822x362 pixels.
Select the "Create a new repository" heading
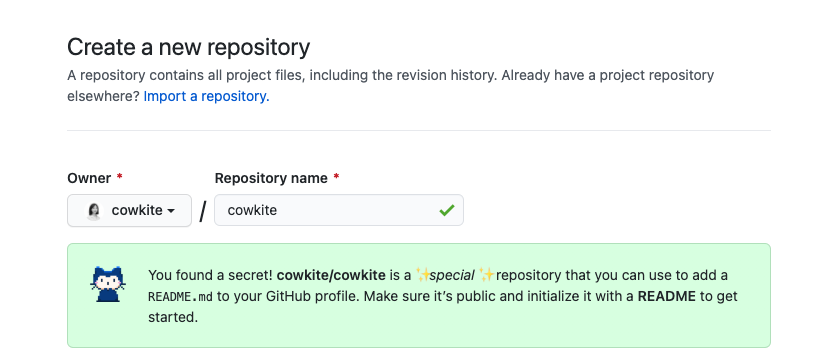(x=189, y=47)
